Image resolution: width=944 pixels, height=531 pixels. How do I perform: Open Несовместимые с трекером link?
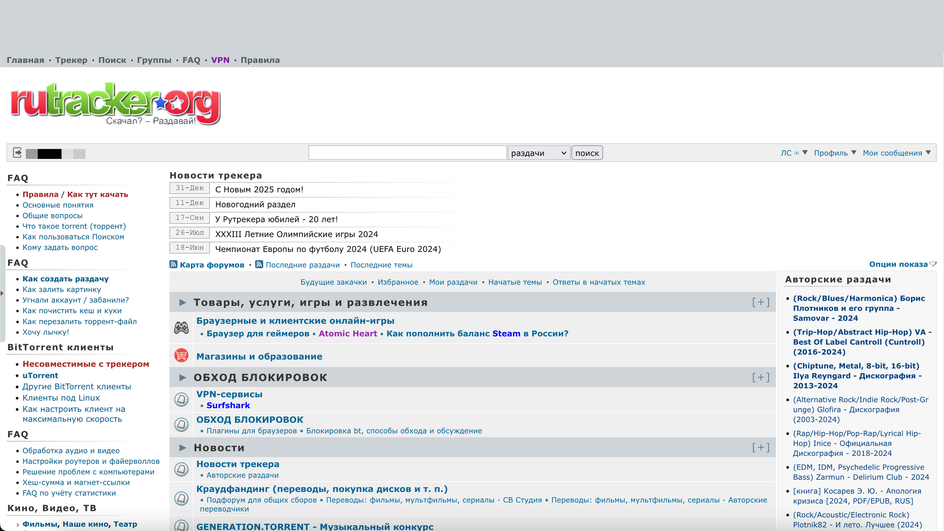[x=85, y=364]
